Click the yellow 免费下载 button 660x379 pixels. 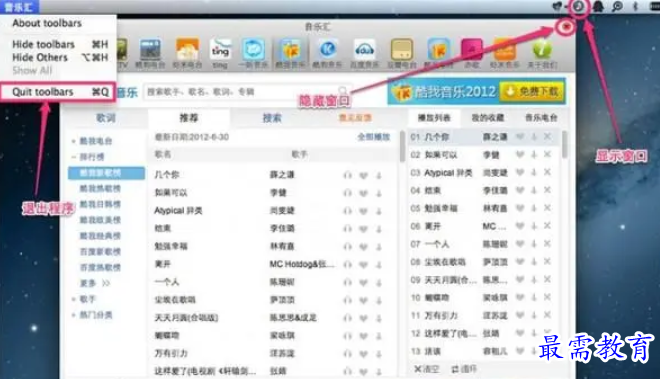[x=531, y=91]
